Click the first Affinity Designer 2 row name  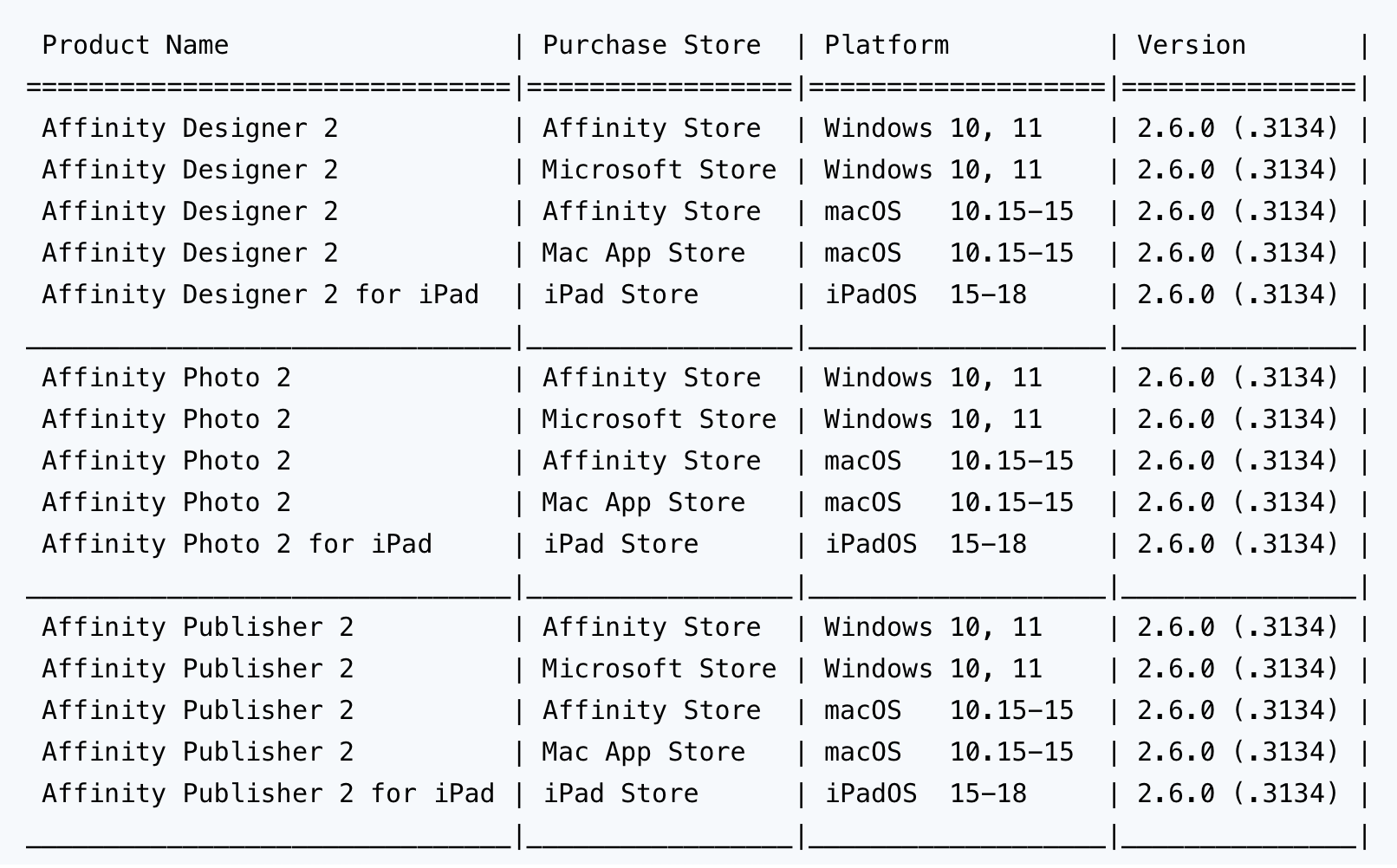[190, 128]
